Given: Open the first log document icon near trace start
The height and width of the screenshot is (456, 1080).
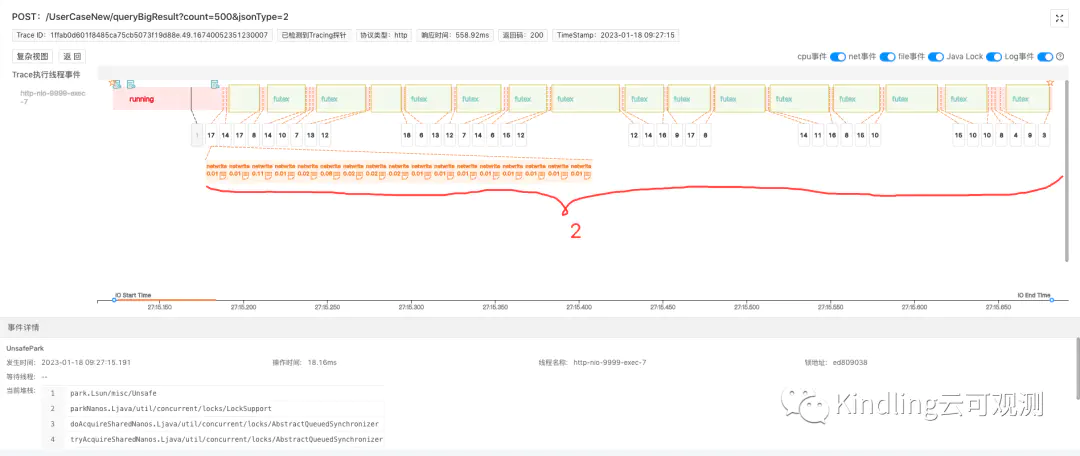Looking at the screenshot, I should point(131,84).
